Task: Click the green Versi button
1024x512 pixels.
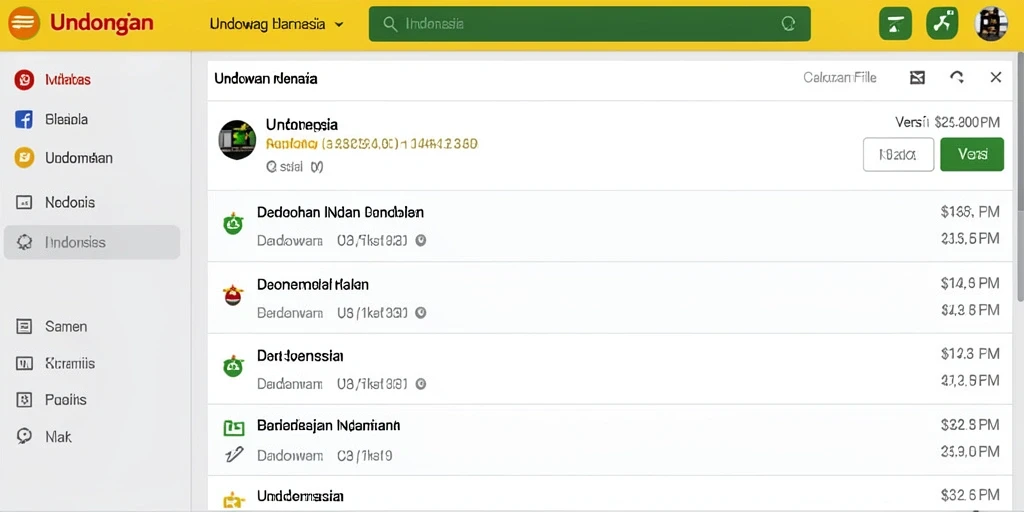Action: (x=972, y=155)
